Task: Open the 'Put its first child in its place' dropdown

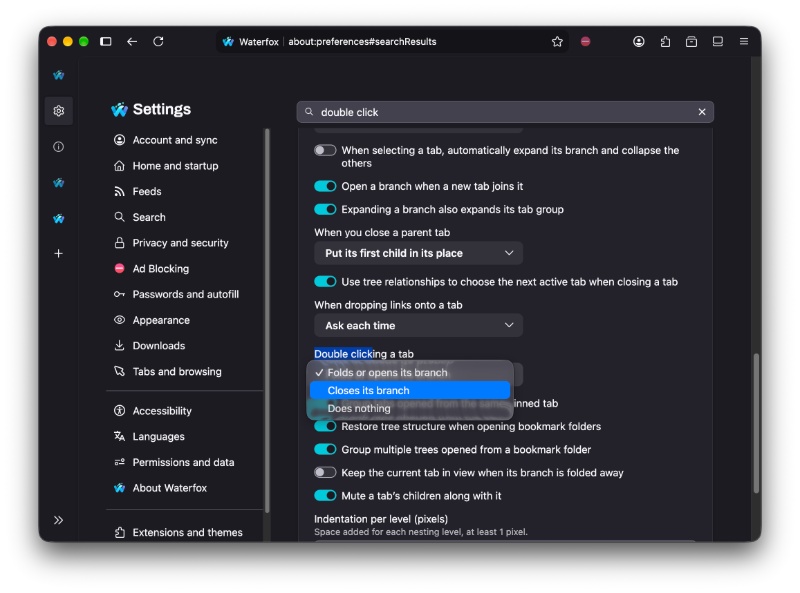Action: (x=418, y=253)
